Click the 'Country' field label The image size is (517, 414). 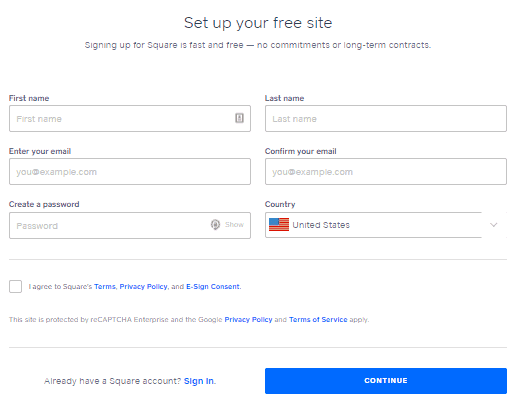pos(280,204)
